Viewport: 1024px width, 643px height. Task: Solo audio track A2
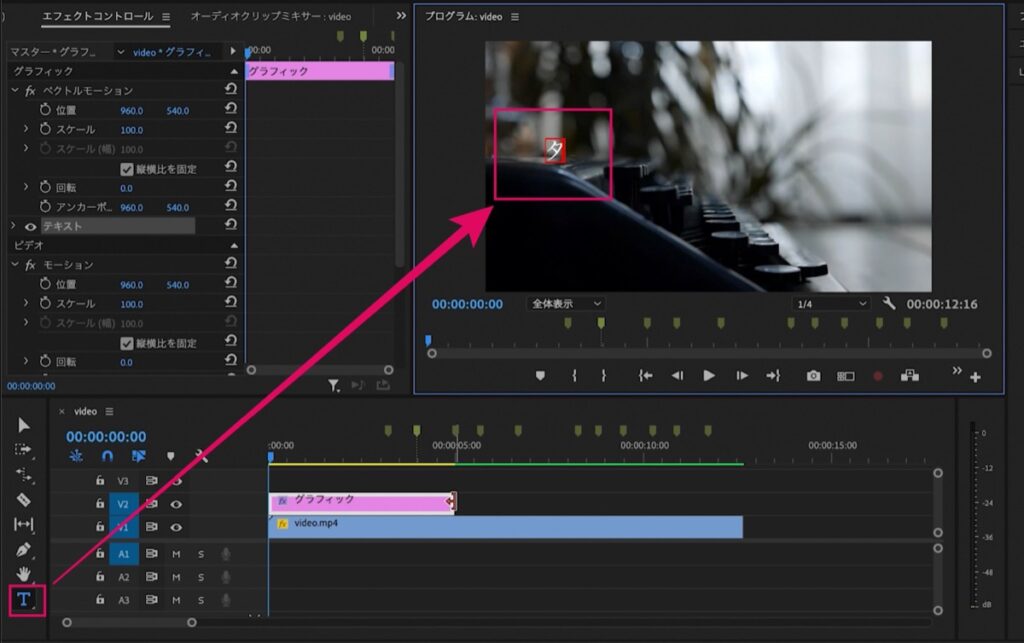click(x=201, y=577)
